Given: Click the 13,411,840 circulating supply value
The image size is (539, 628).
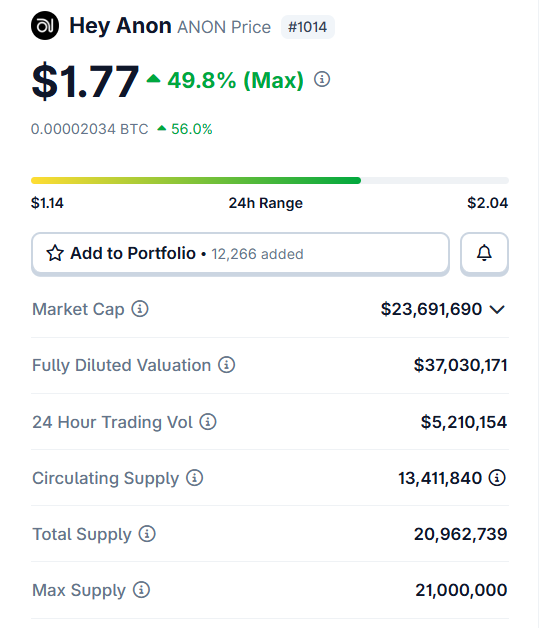Looking at the screenshot, I should pyautogui.click(x=440, y=478).
